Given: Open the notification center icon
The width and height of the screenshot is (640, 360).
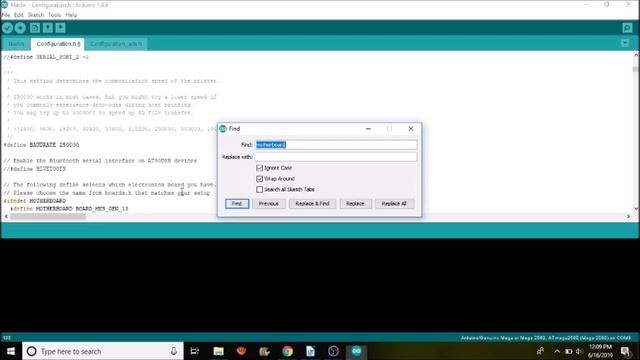Looking at the screenshot, I should [625, 351].
